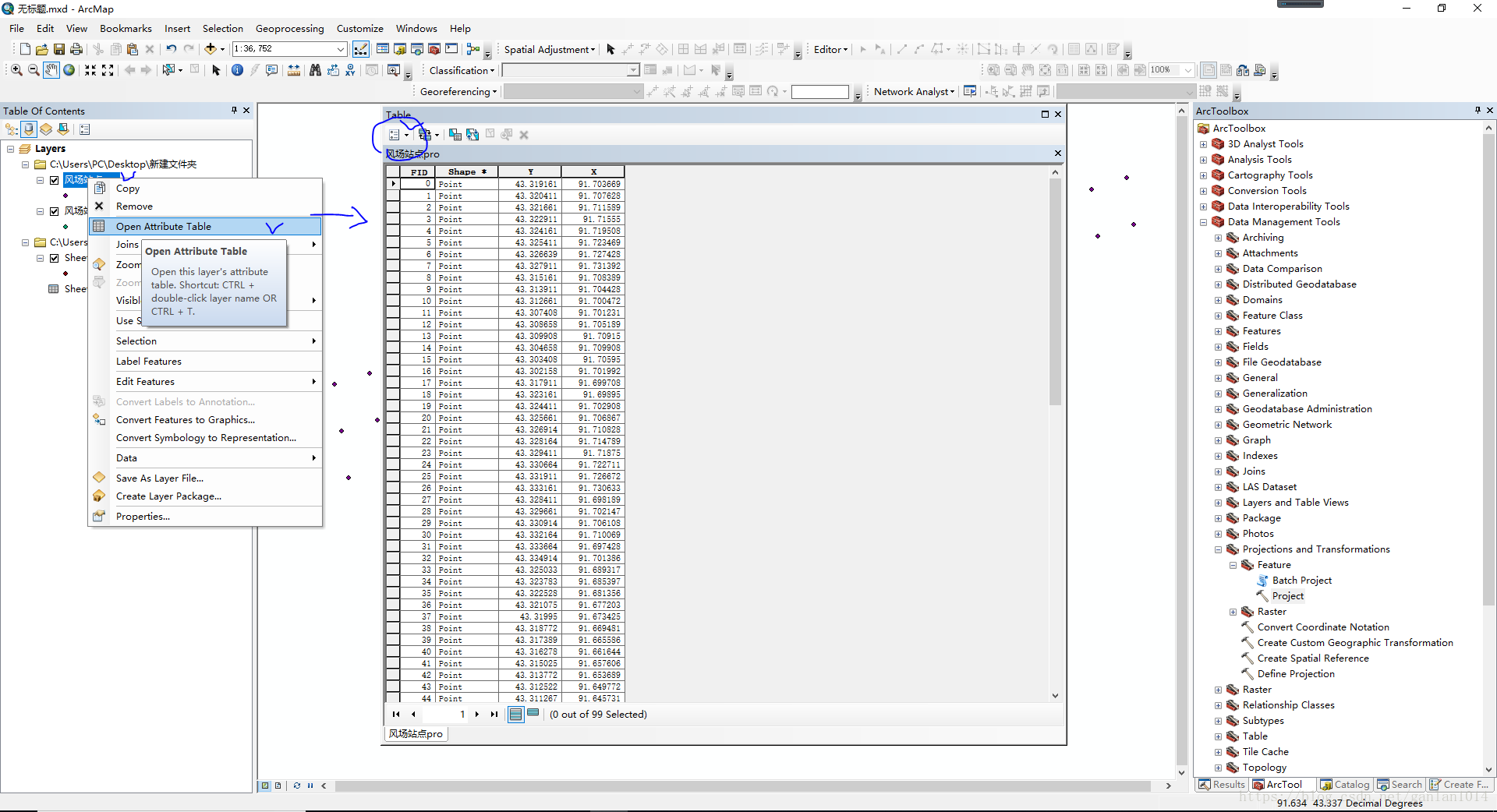This screenshot has height=812, width=1497.
Task: Expand the 3D Analyst Tools toolbox
Action: pos(1203,144)
